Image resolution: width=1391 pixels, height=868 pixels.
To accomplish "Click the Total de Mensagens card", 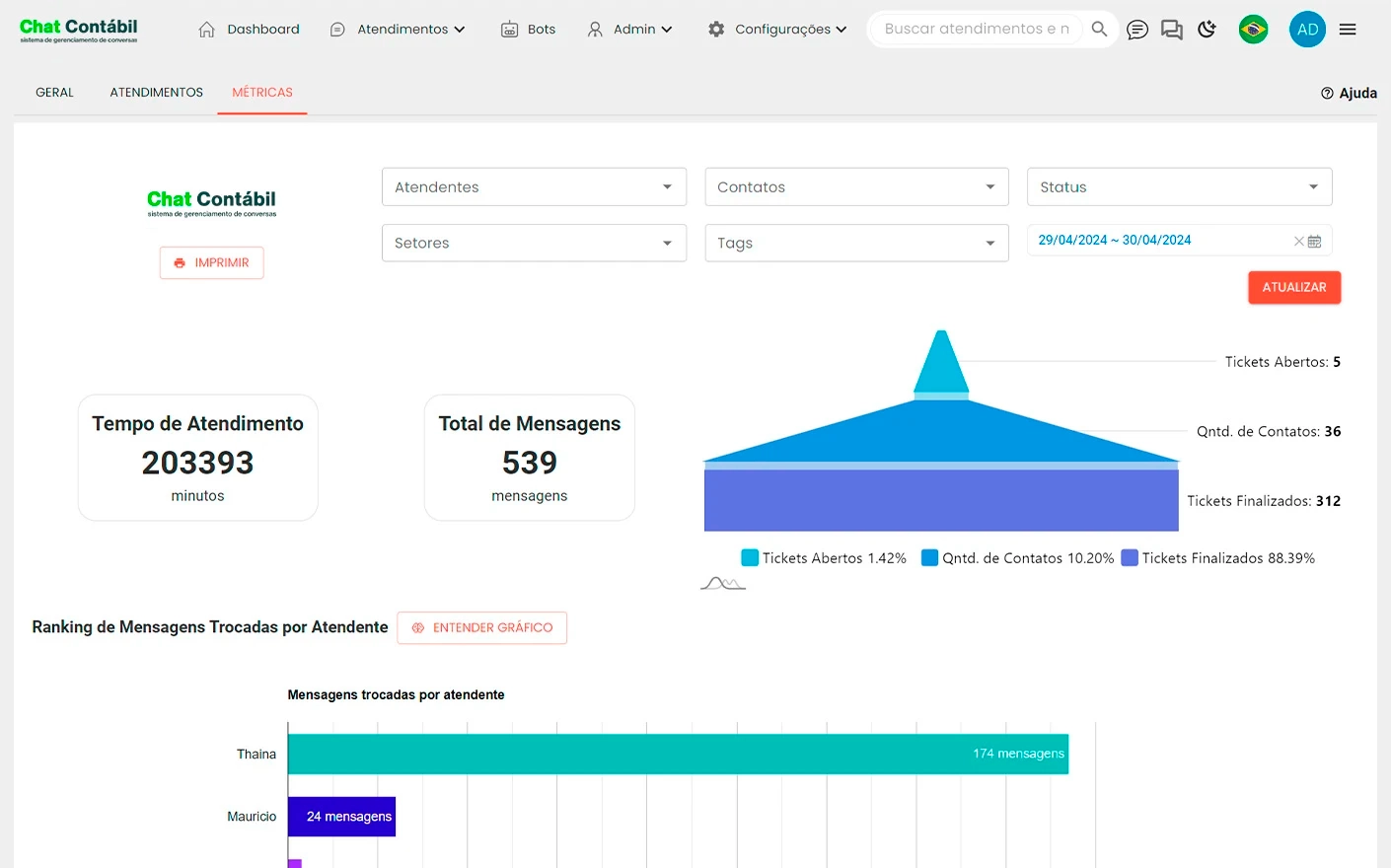I will point(530,458).
